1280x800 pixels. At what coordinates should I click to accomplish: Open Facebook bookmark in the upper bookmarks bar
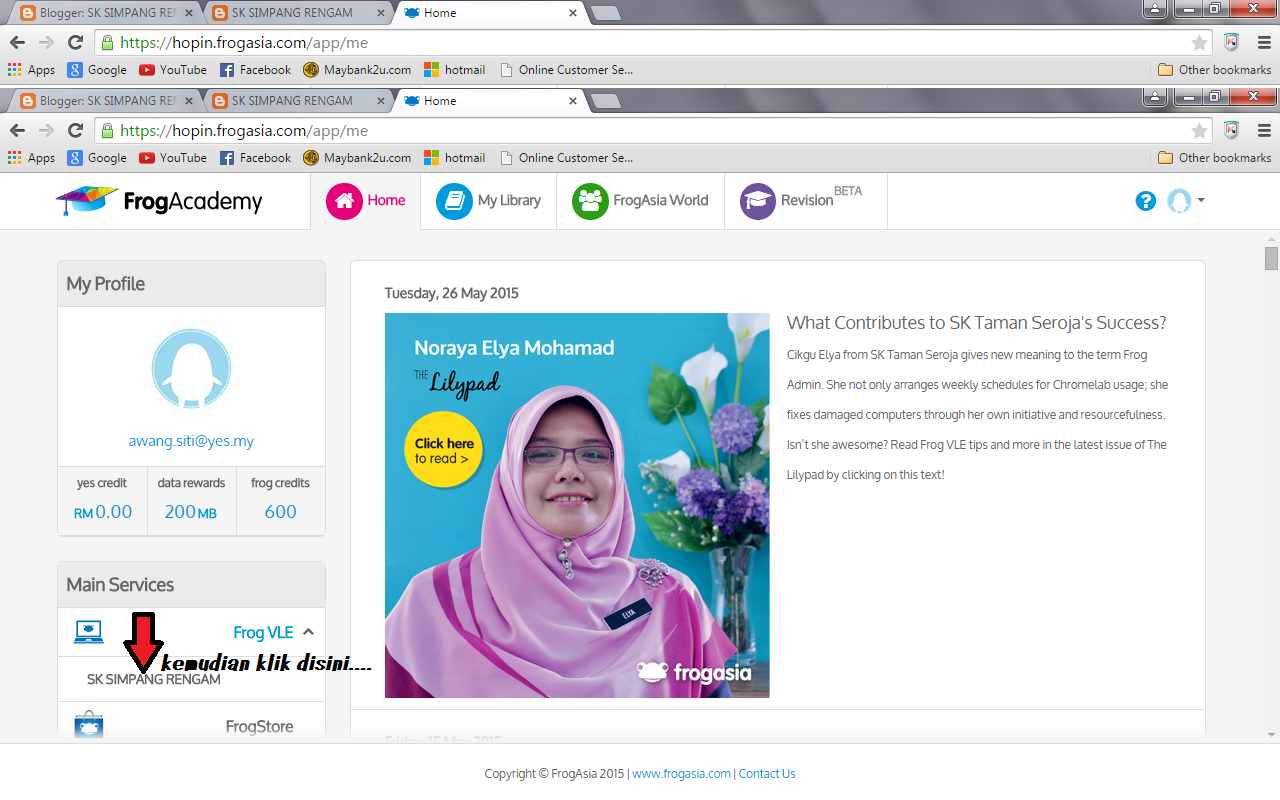pyautogui.click(x=255, y=70)
